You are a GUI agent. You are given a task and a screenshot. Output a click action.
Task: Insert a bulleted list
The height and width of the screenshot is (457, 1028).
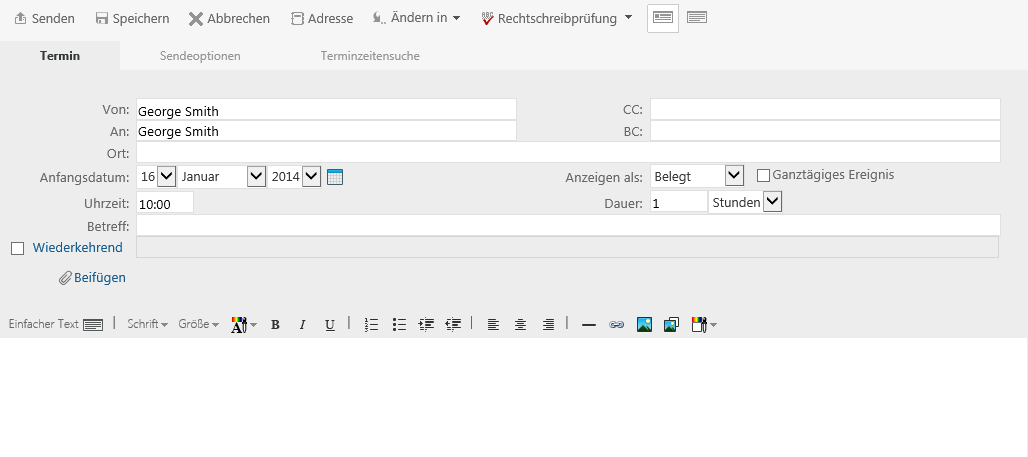[x=399, y=324]
